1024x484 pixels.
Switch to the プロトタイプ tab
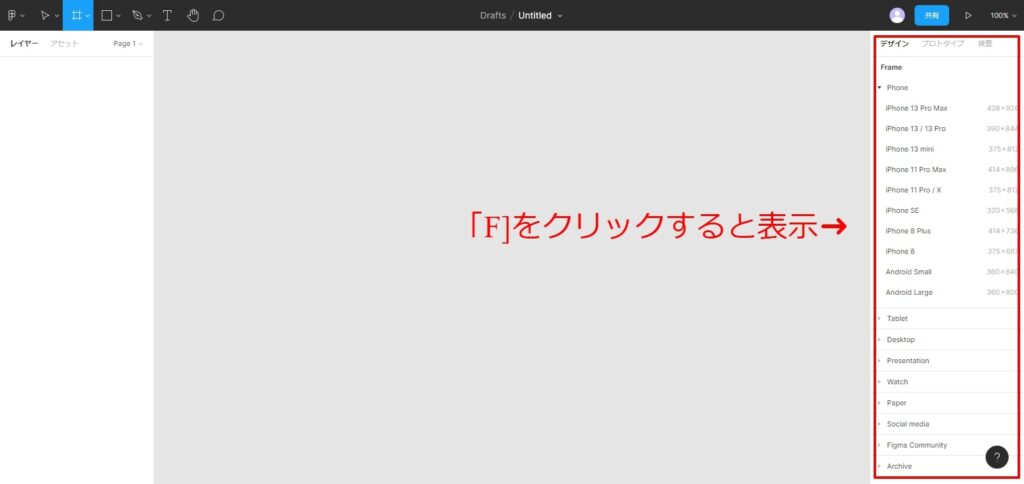tap(942, 44)
